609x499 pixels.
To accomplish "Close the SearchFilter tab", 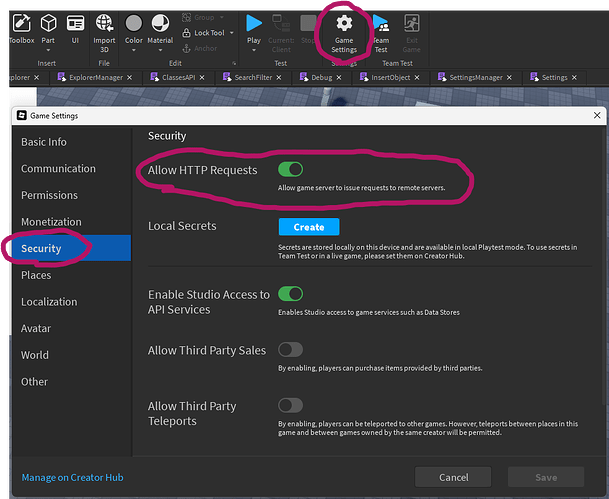I will (x=279, y=78).
